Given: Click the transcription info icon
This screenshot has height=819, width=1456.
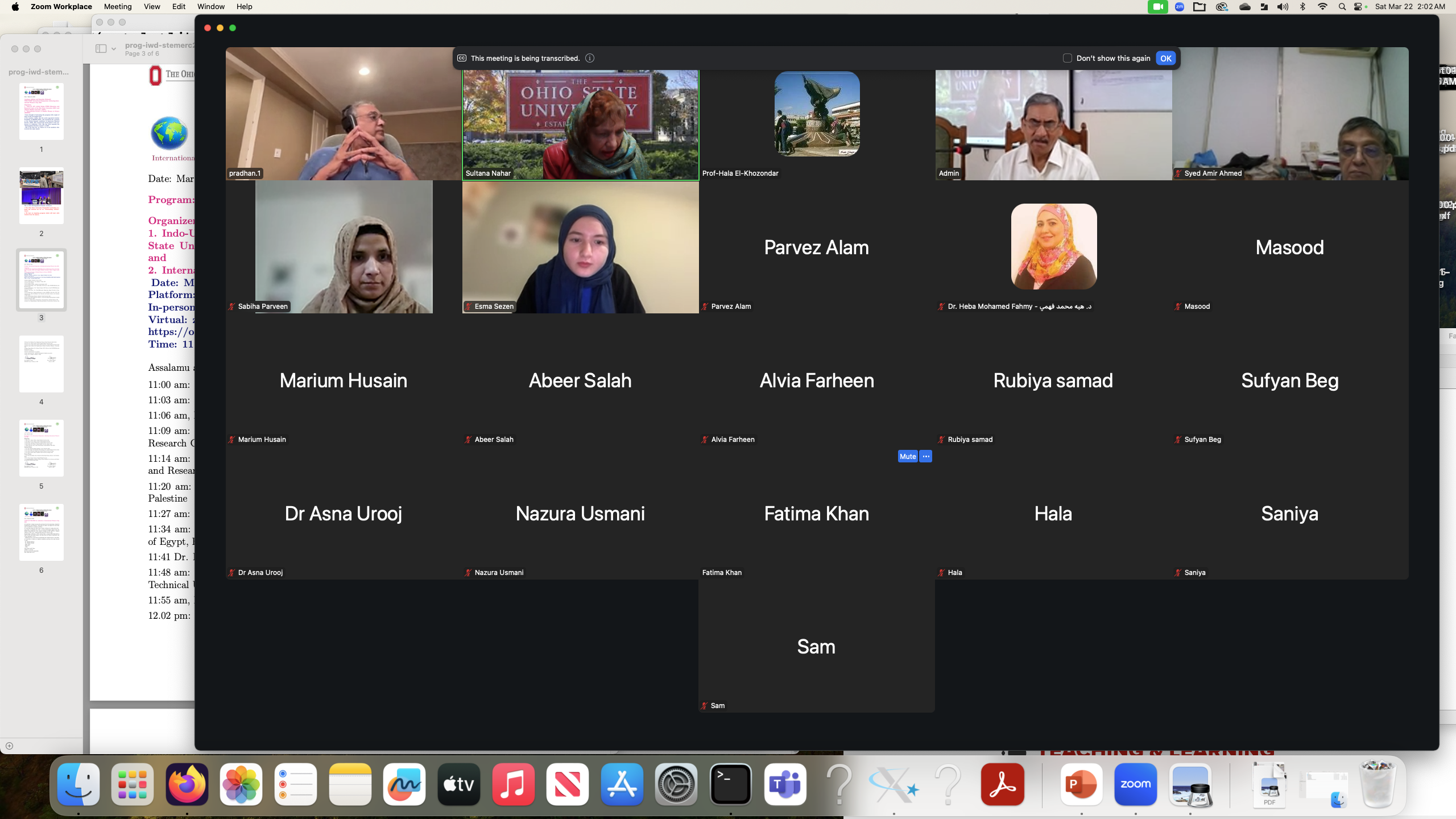Looking at the screenshot, I should point(590,58).
